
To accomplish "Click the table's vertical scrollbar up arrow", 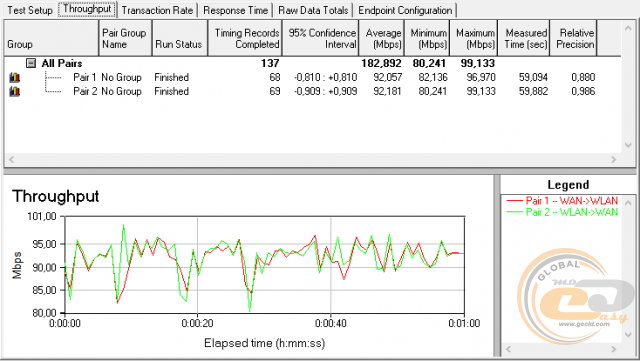I will [x=628, y=28].
